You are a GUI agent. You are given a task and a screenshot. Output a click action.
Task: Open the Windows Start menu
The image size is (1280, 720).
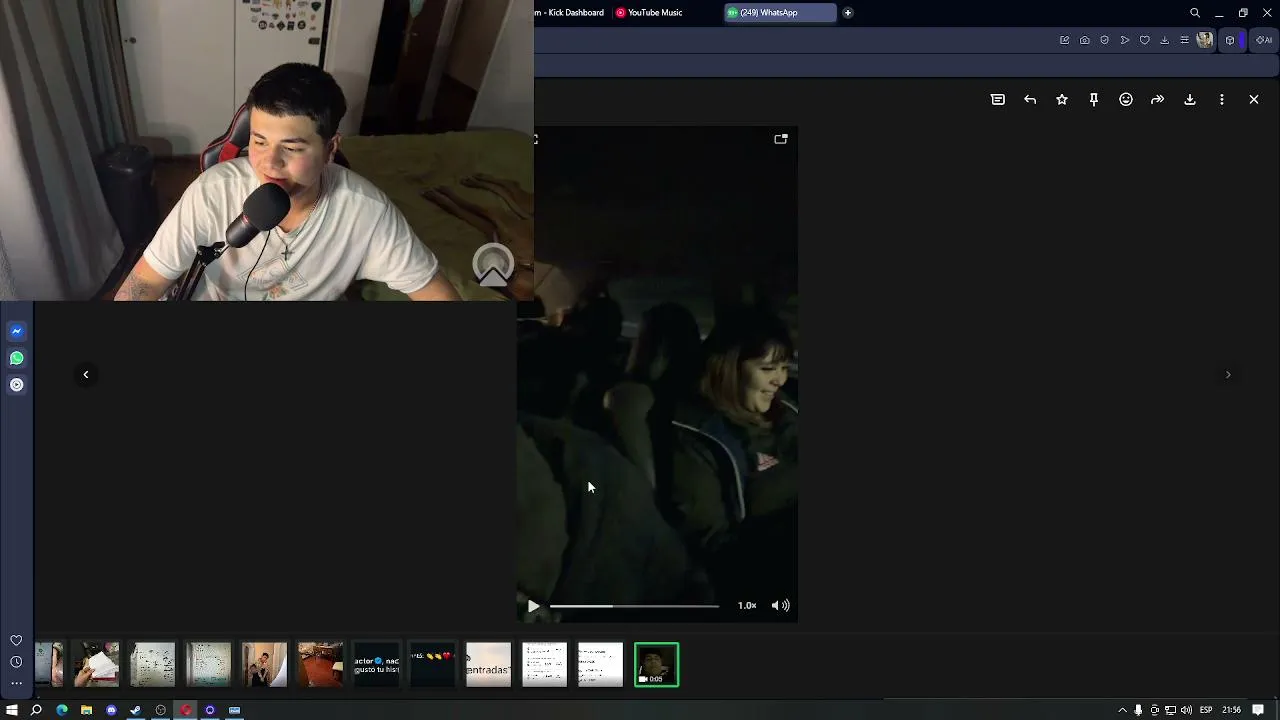pyautogui.click(x=12, y=710)
